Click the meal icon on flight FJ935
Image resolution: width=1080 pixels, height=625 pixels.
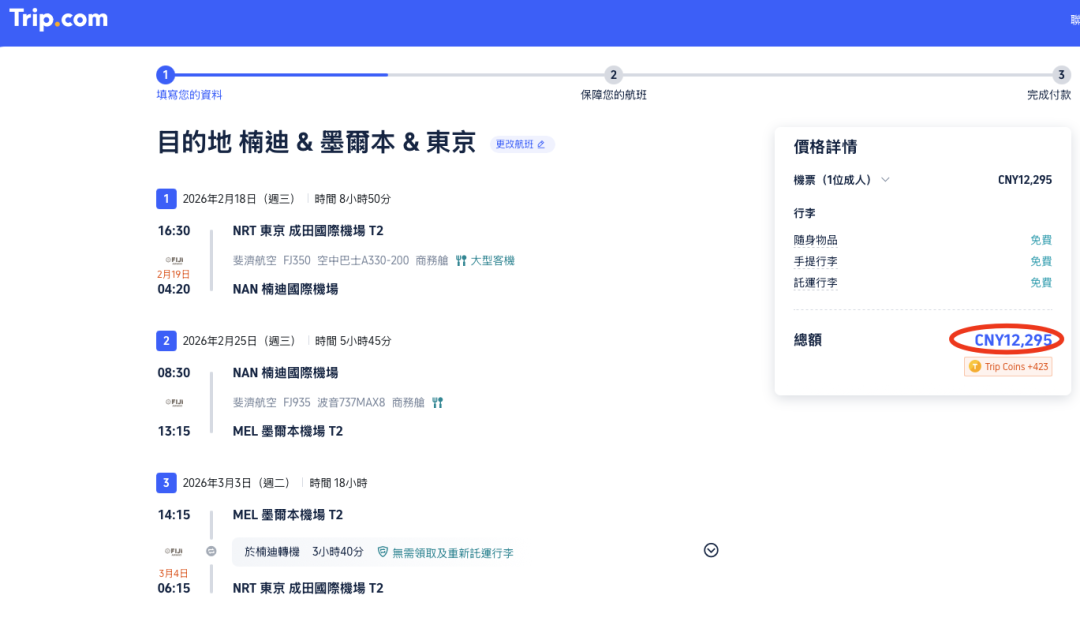[437, 402]
